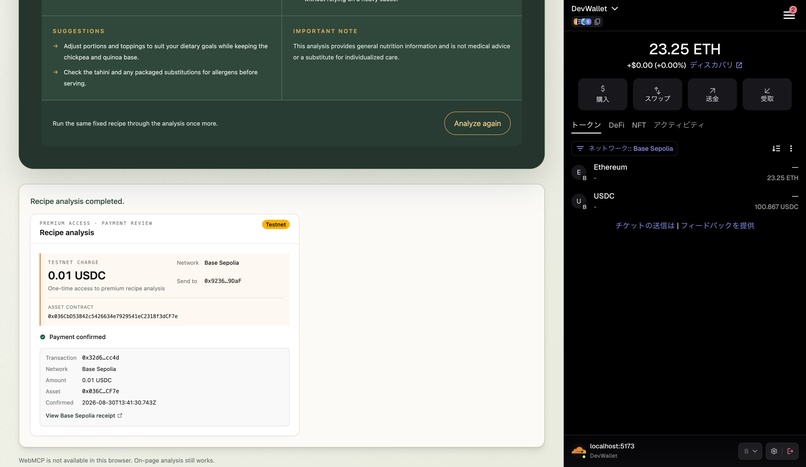This screenshot has height=467, width=806.
Task: Click the 100.867 USDC balance value
Action: (776, 207)
